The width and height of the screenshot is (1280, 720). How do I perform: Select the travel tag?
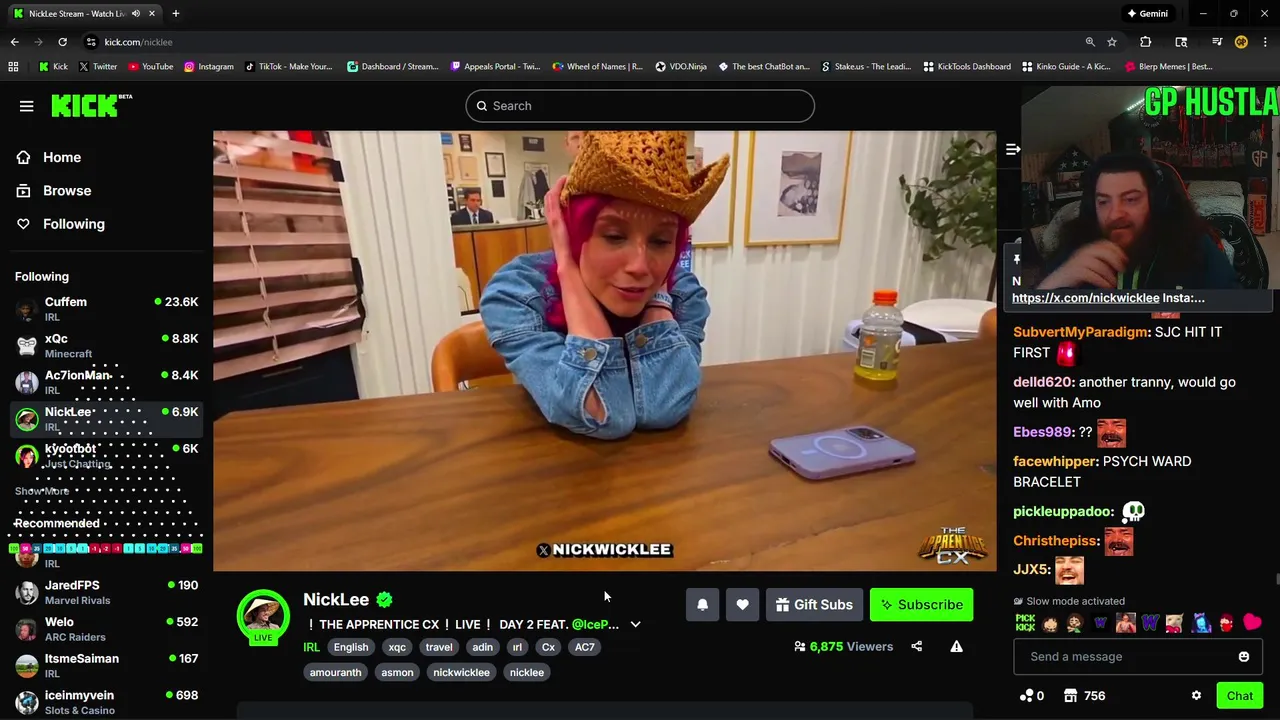tap(439, 647)
